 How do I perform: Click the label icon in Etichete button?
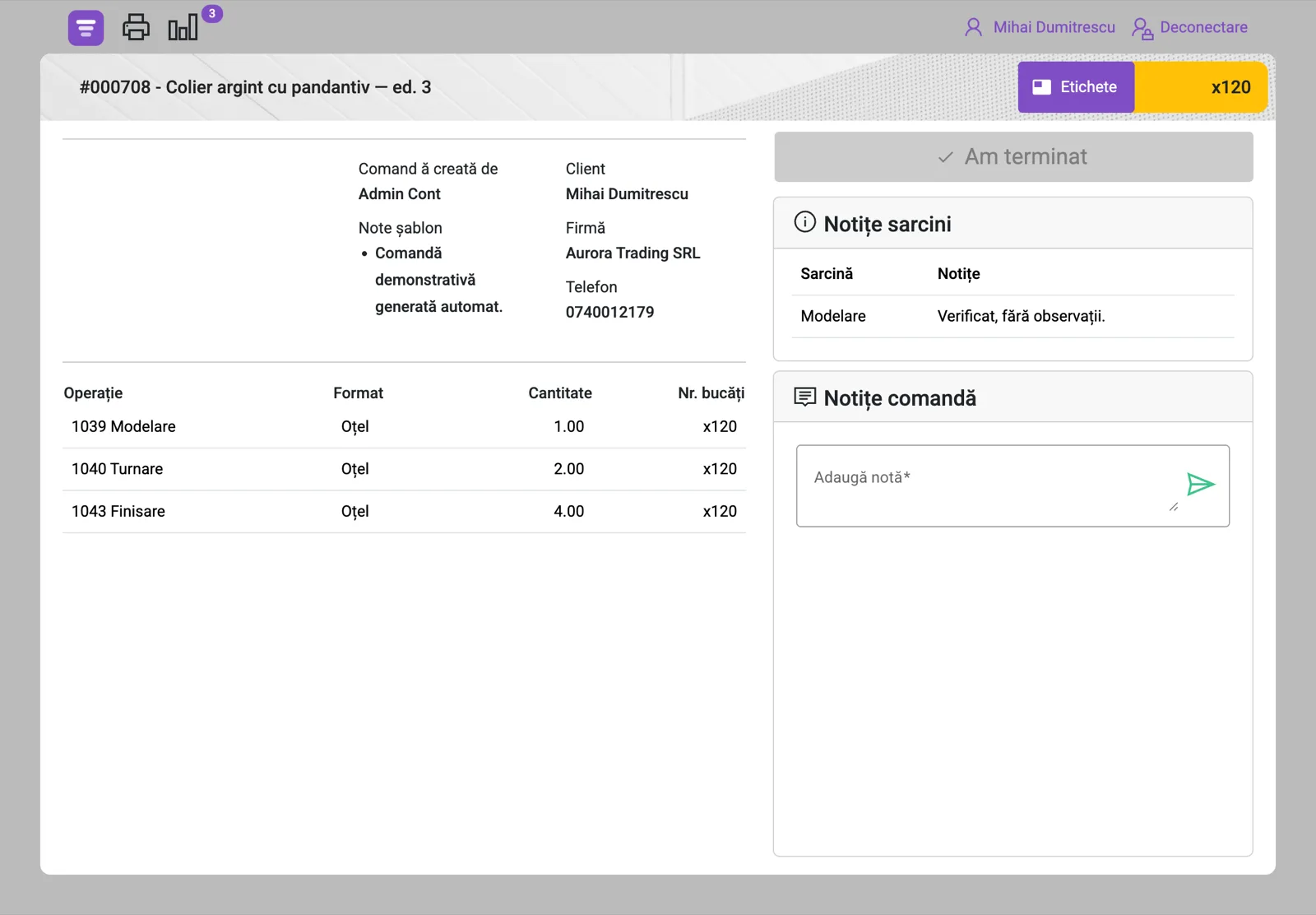1042,87
